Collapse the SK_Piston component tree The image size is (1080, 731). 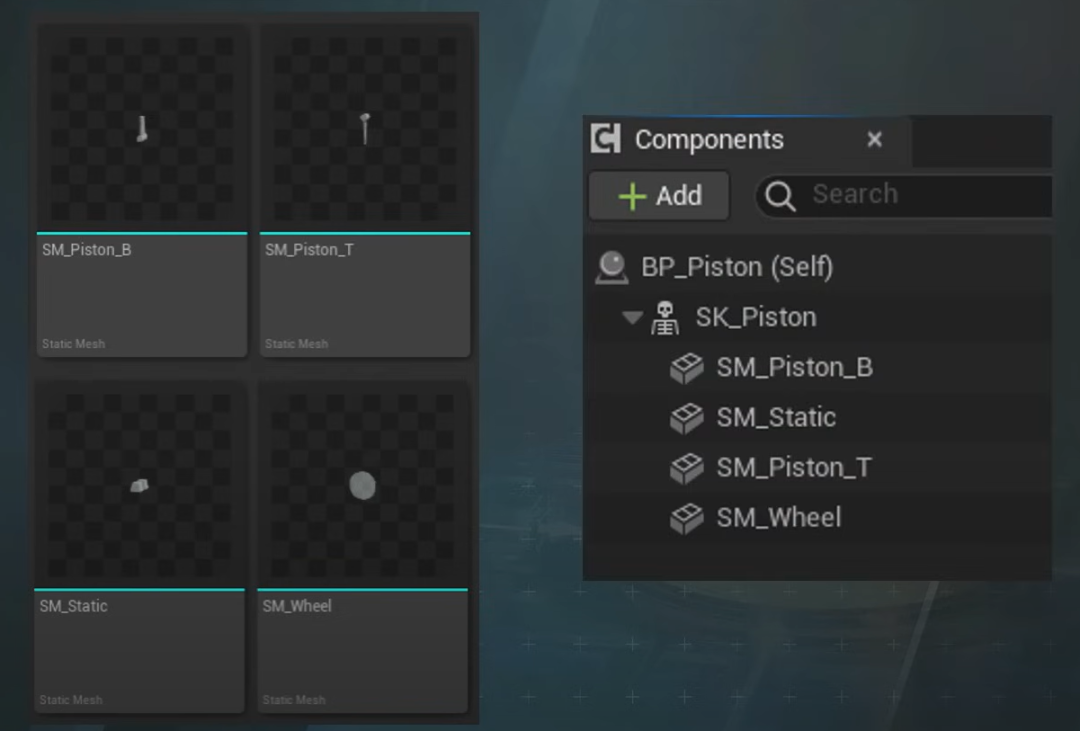point(632,317)
